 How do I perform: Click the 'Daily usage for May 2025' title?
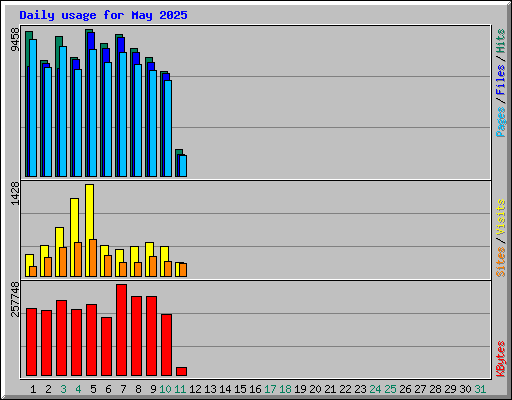pyautogui.click(x=103, y=15)
